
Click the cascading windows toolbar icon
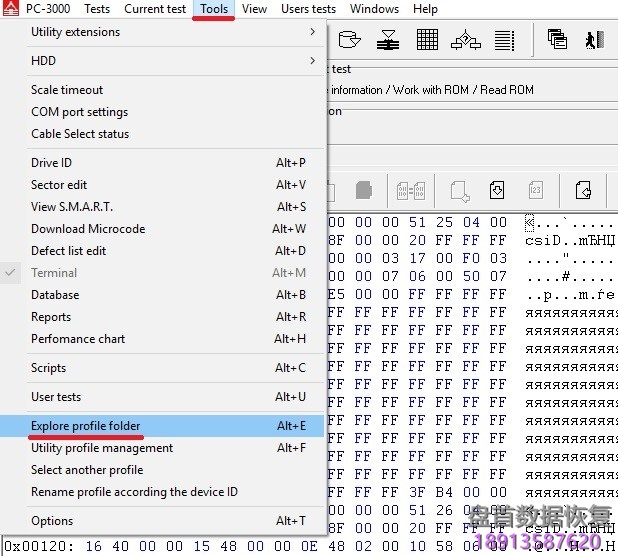[557, 39]
